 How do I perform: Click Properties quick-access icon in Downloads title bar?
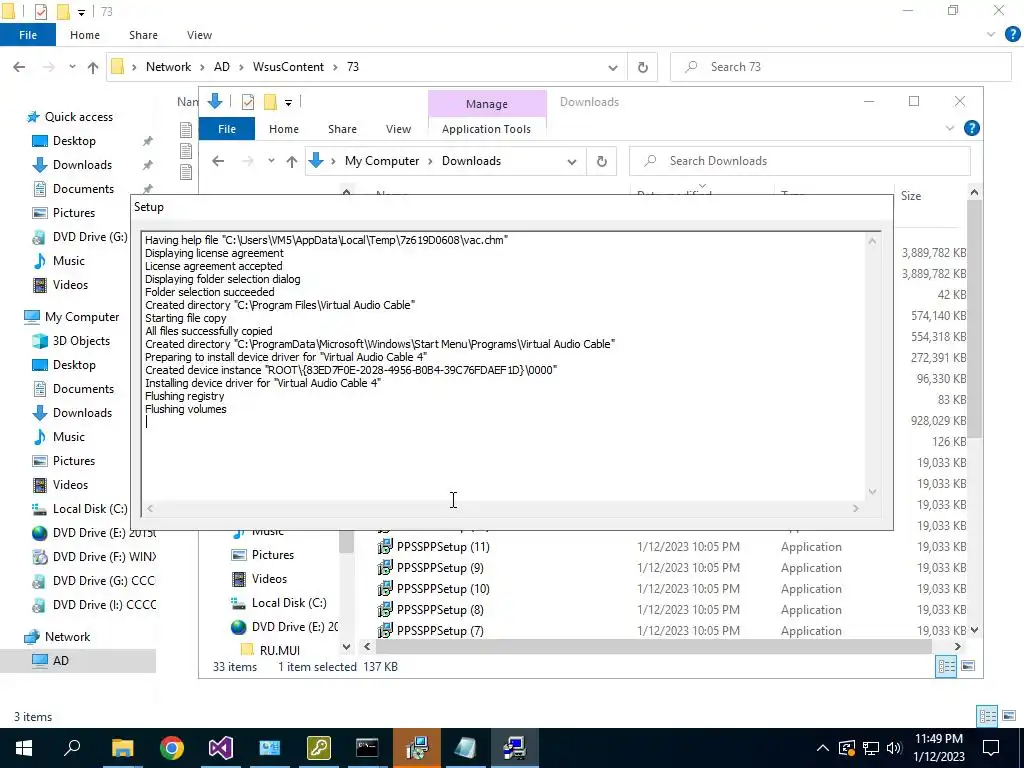coord(248,102)
